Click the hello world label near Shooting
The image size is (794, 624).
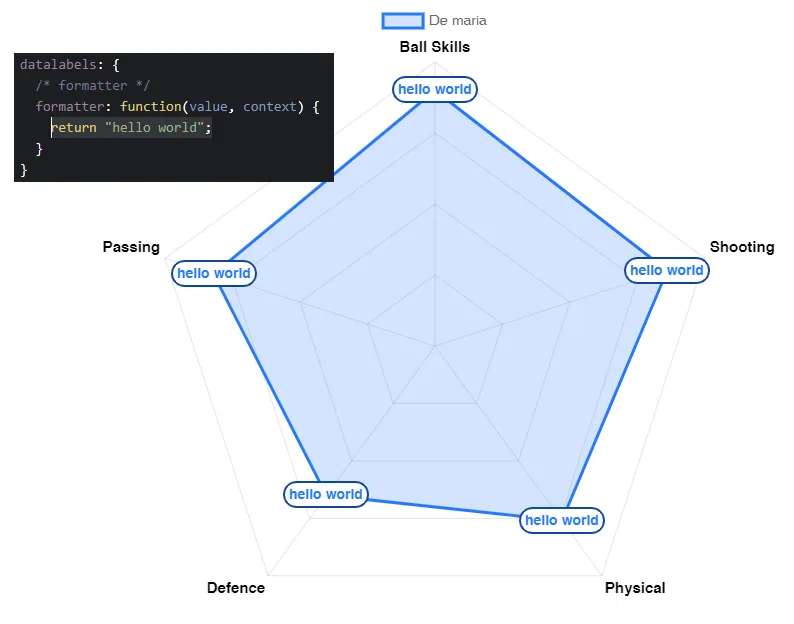666,270
